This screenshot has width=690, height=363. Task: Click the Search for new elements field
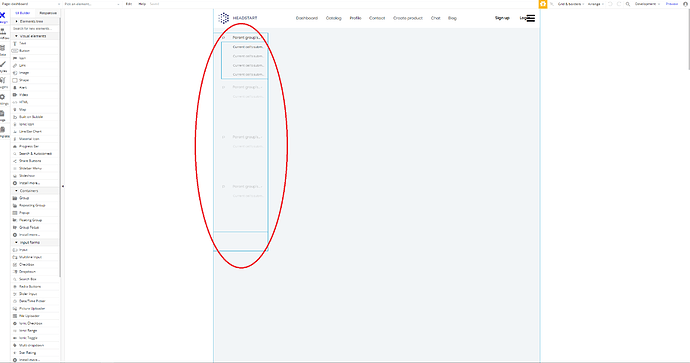(x=35, y=29)
